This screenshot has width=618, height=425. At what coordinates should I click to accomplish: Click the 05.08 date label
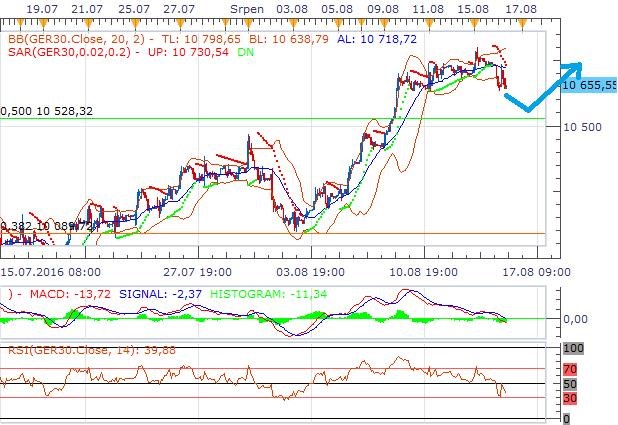pos(337,9)
